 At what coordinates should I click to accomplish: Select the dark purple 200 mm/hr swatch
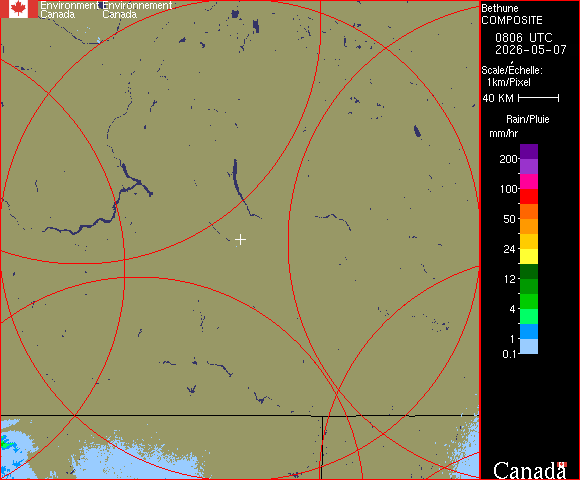tap(529, 152)
